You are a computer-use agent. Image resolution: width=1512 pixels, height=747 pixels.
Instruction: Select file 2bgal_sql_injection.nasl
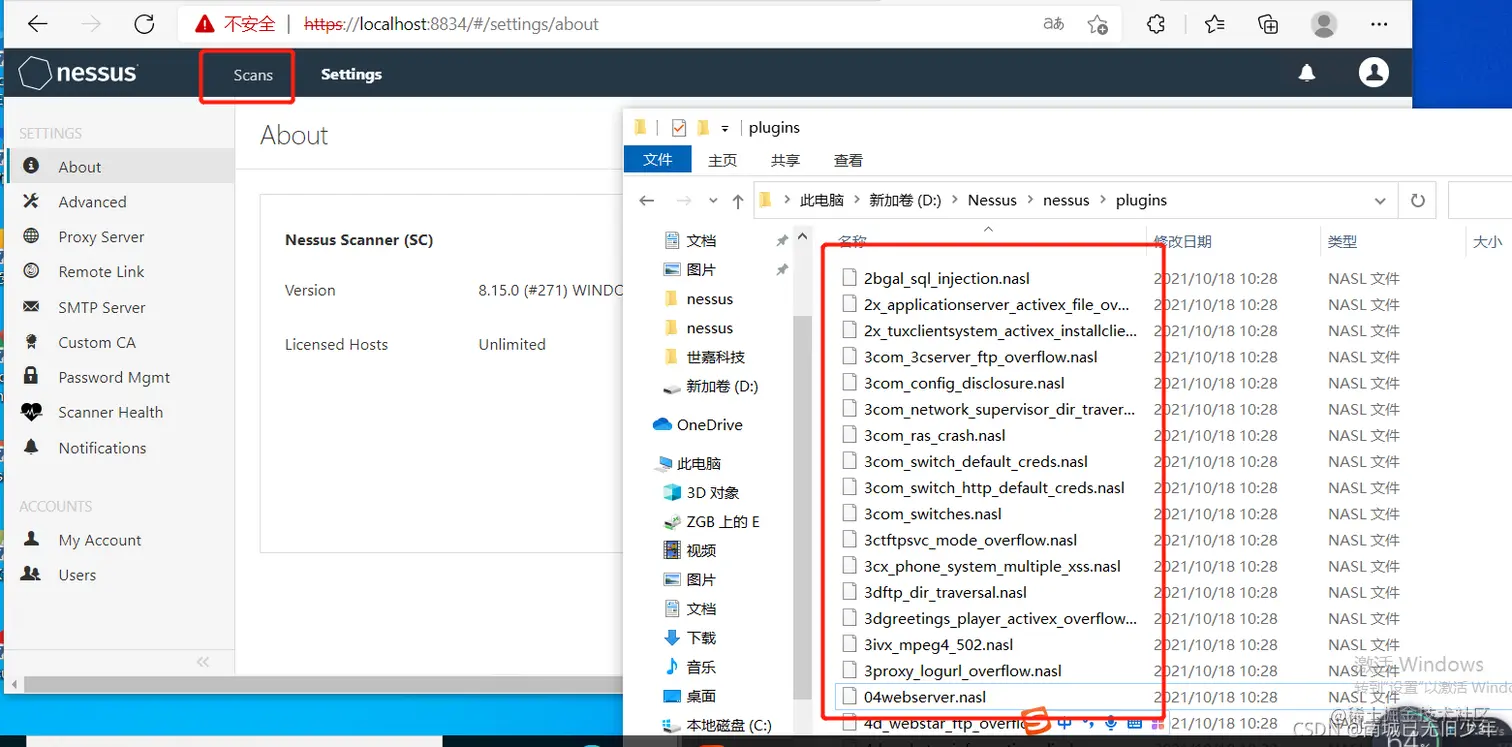(946, 278)
